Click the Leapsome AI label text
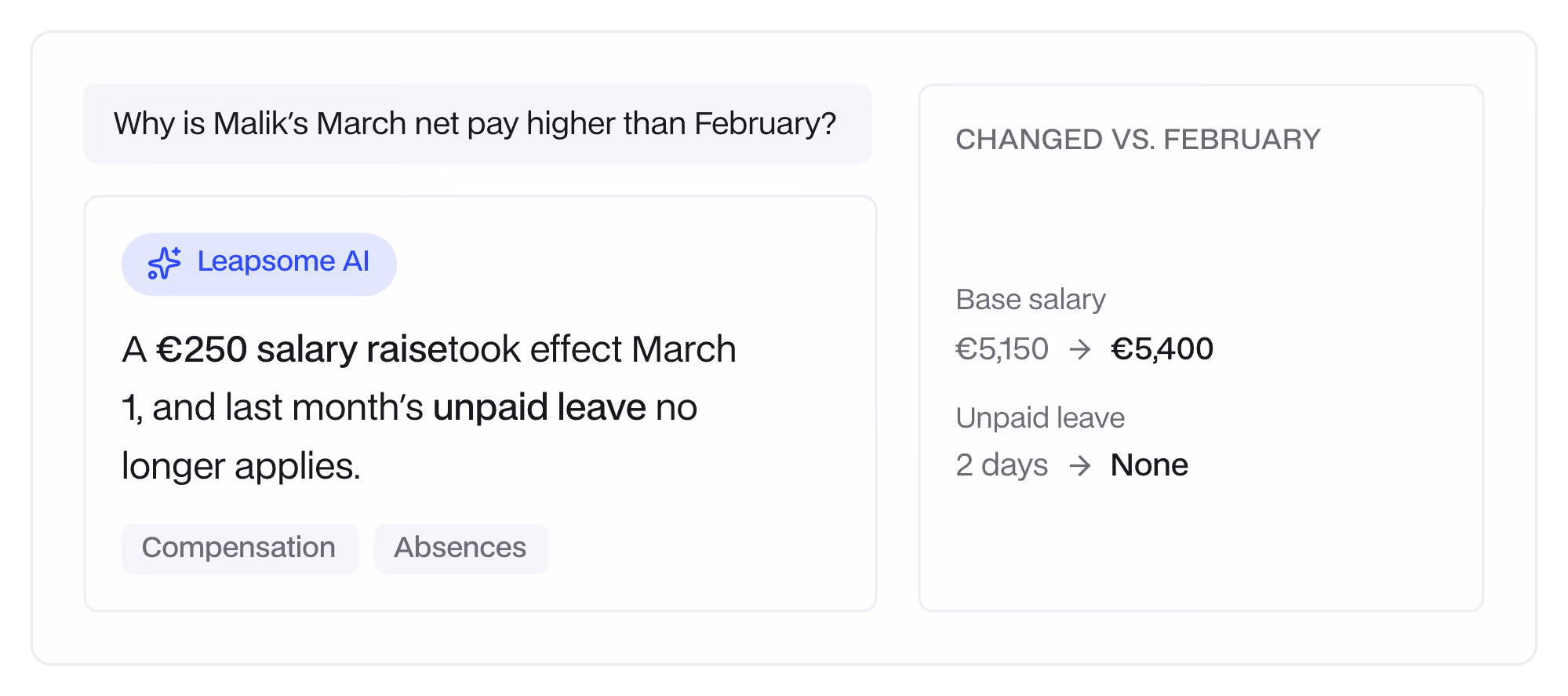The height and width of the screenshot is (696, 1568). click(x=283, y=261)
